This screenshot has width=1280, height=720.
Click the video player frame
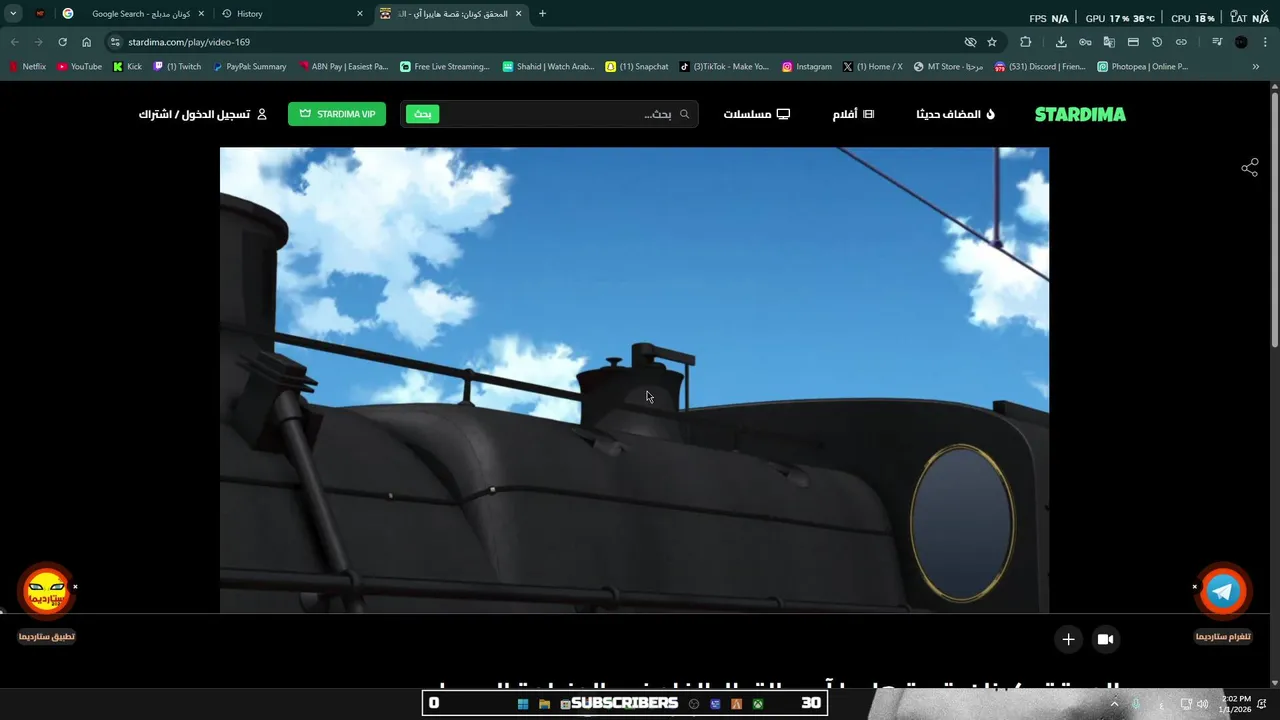[x=634, y=380]
